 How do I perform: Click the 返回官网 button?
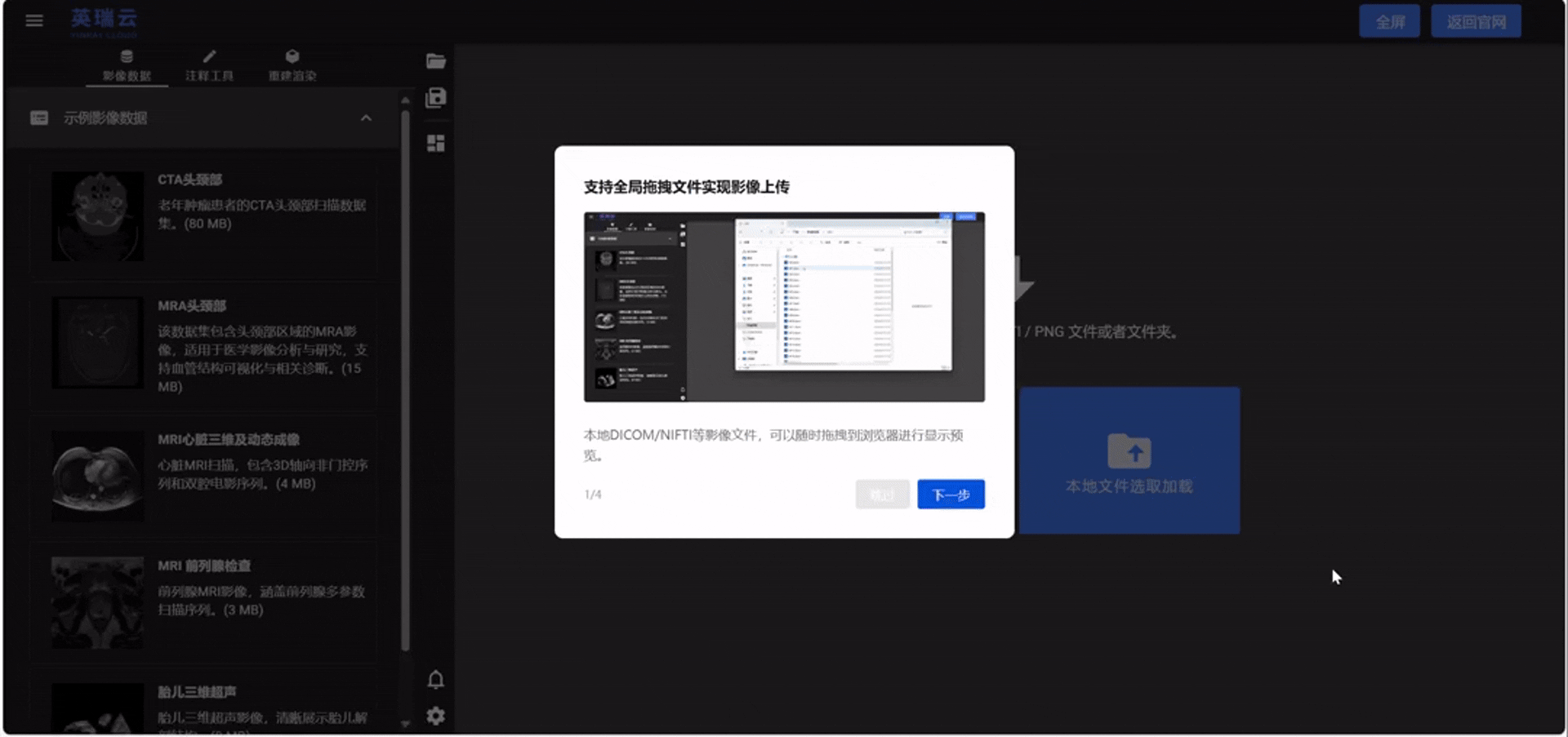pos(1477,22)
